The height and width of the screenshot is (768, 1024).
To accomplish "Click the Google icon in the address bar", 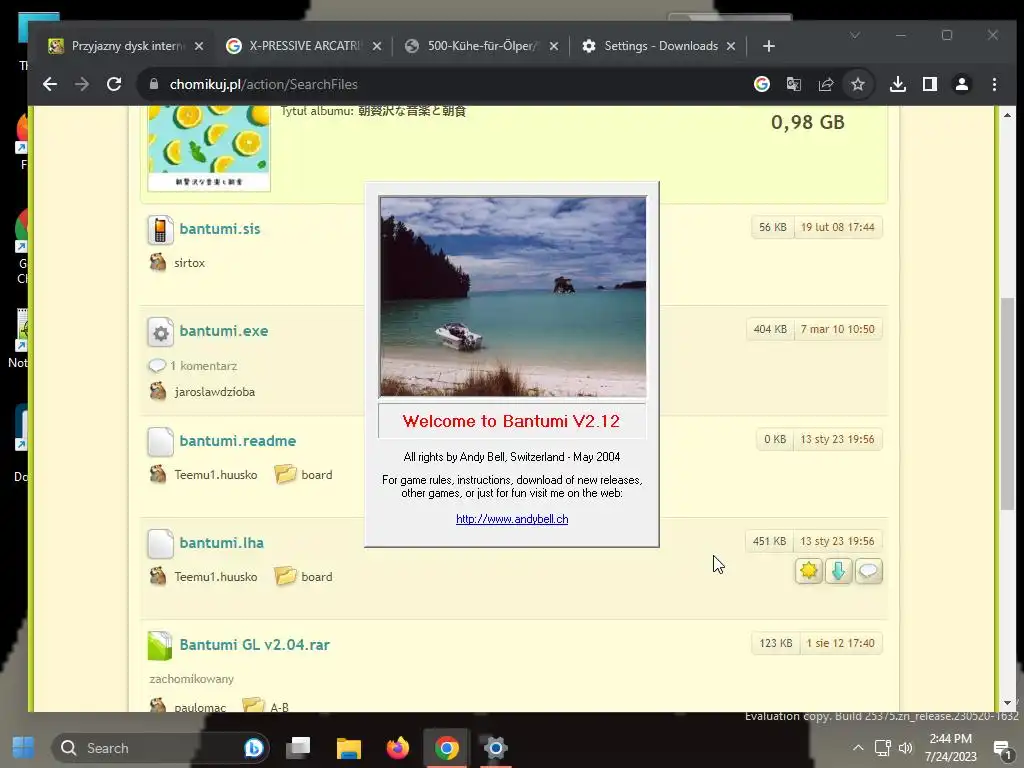I will pyautogui.click(x=761, y=84).
